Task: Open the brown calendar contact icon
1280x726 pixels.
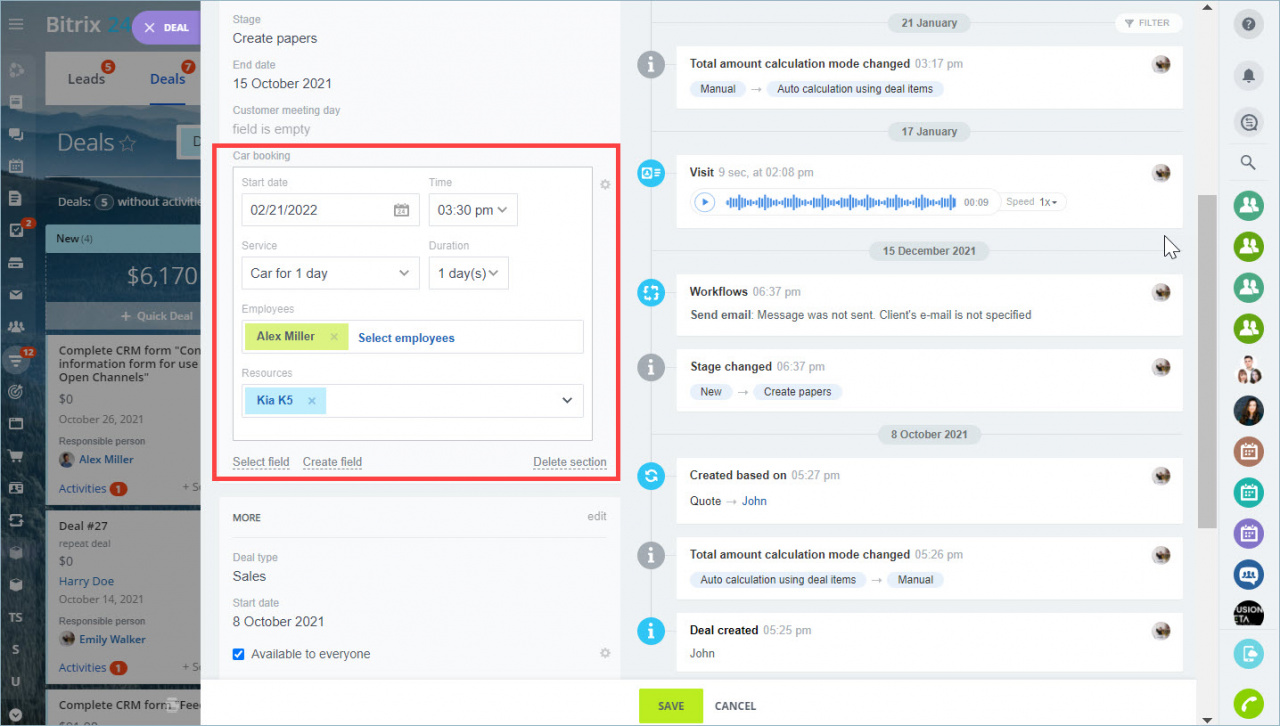Action: (1248, 451)
